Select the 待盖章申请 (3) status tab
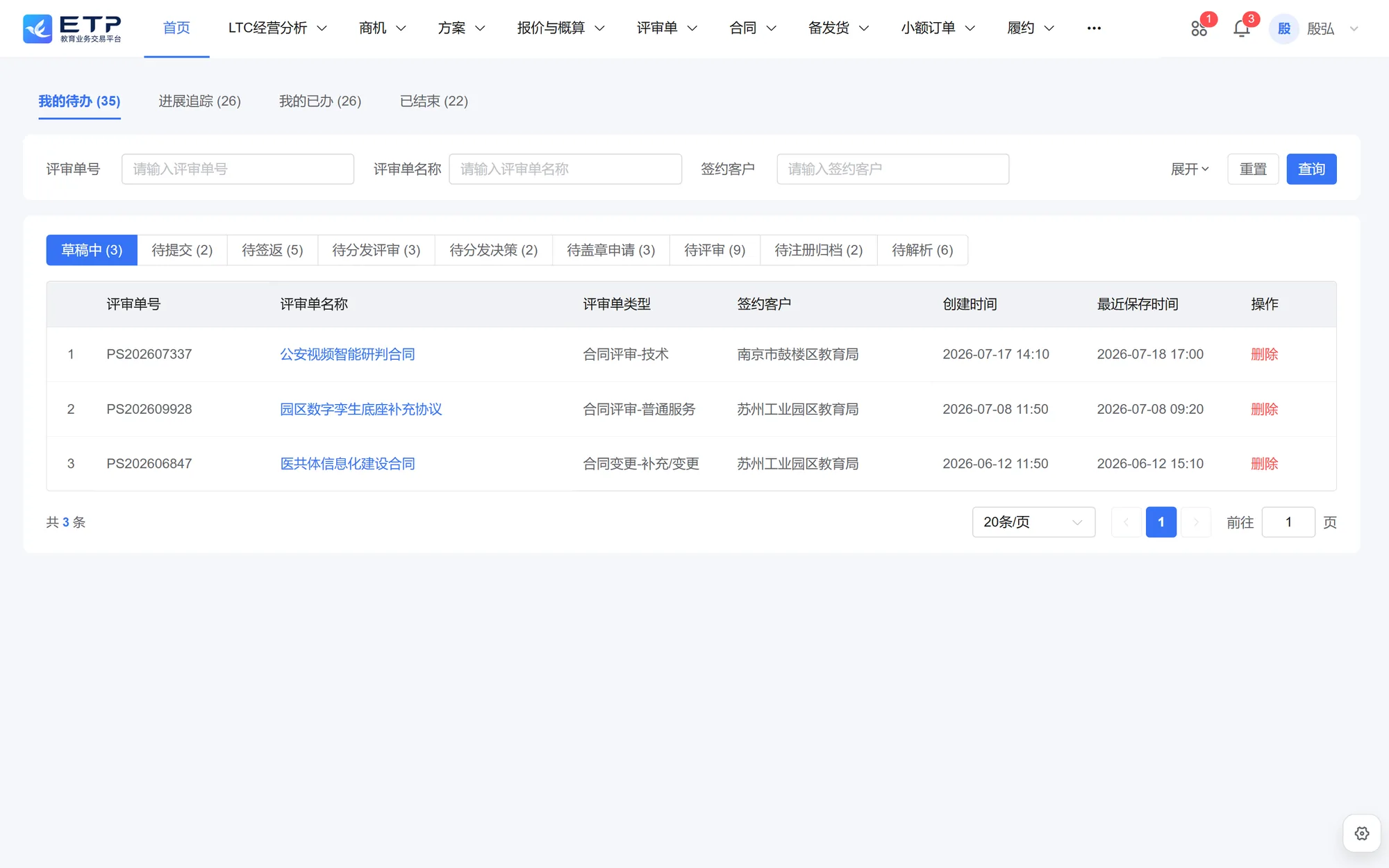The image size is (1389, 868). [610, 250]
